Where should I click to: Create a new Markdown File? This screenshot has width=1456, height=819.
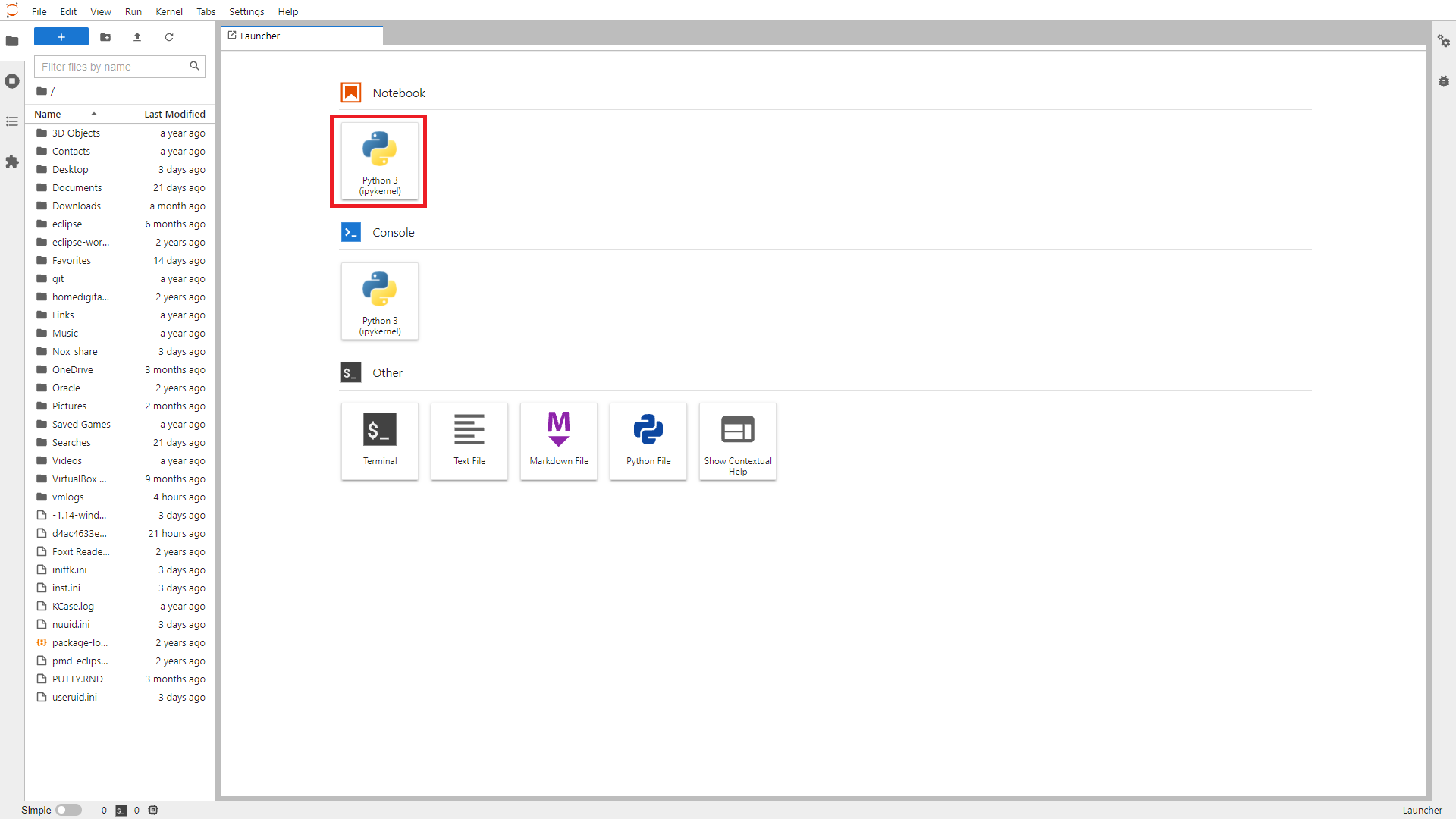pyautogui.click(x=559, y=441)
